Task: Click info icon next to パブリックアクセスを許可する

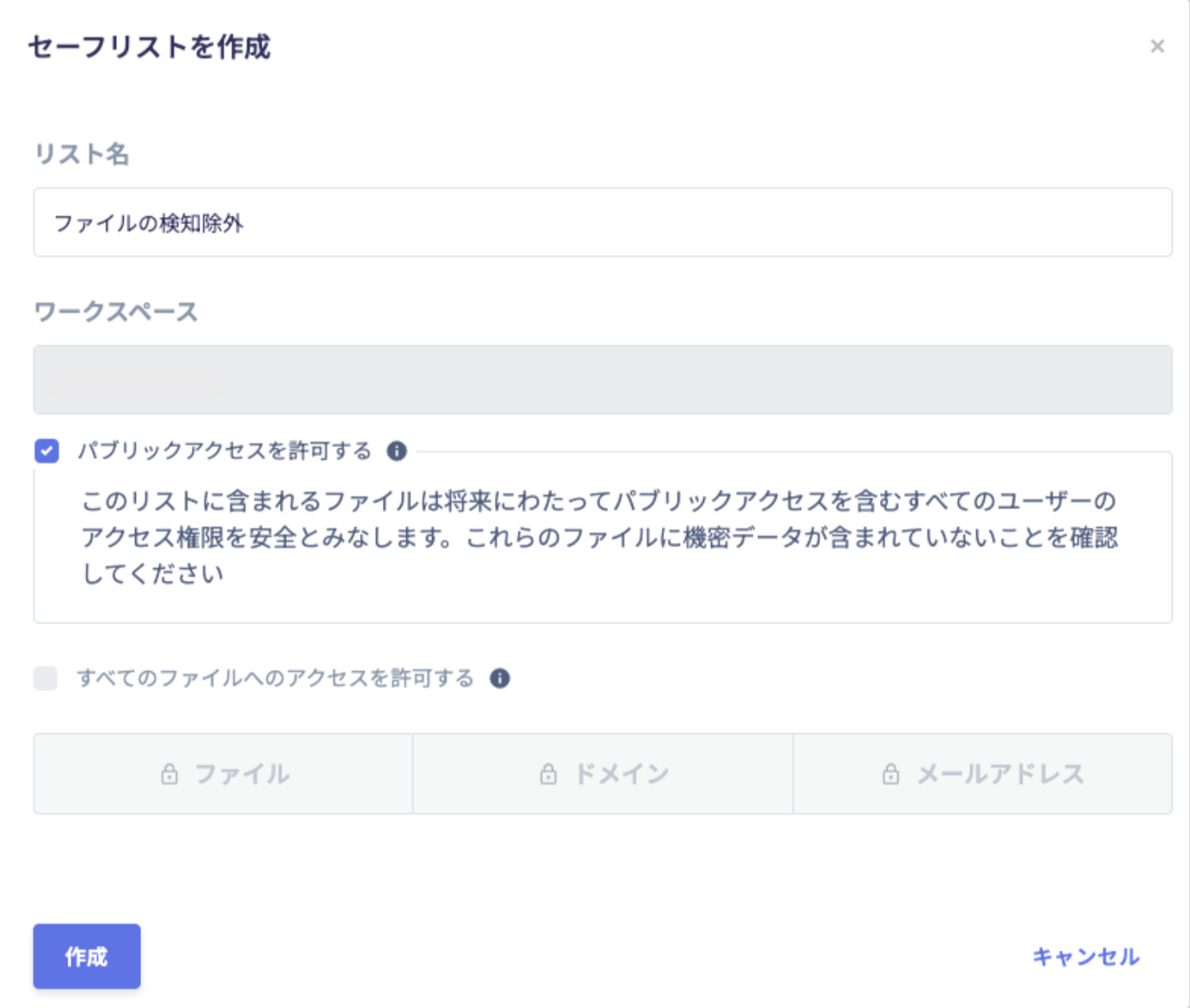Action: [x=397, y=451]
